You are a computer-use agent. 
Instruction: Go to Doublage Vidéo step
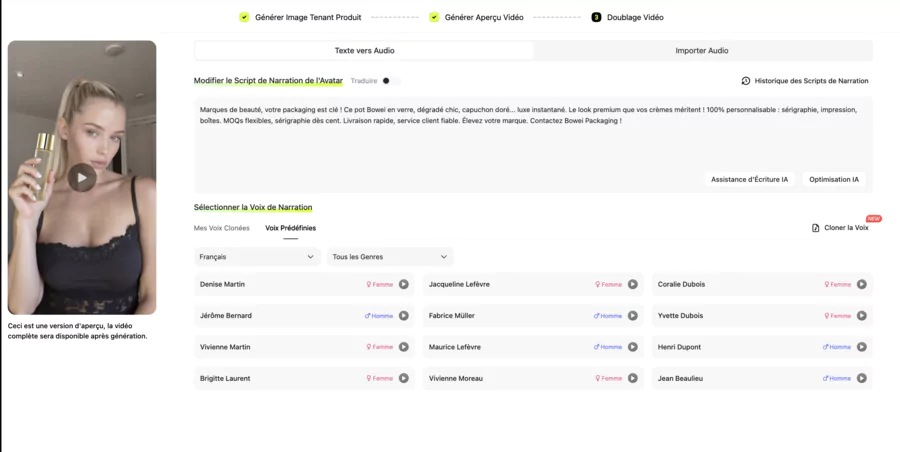coord(635,17)
